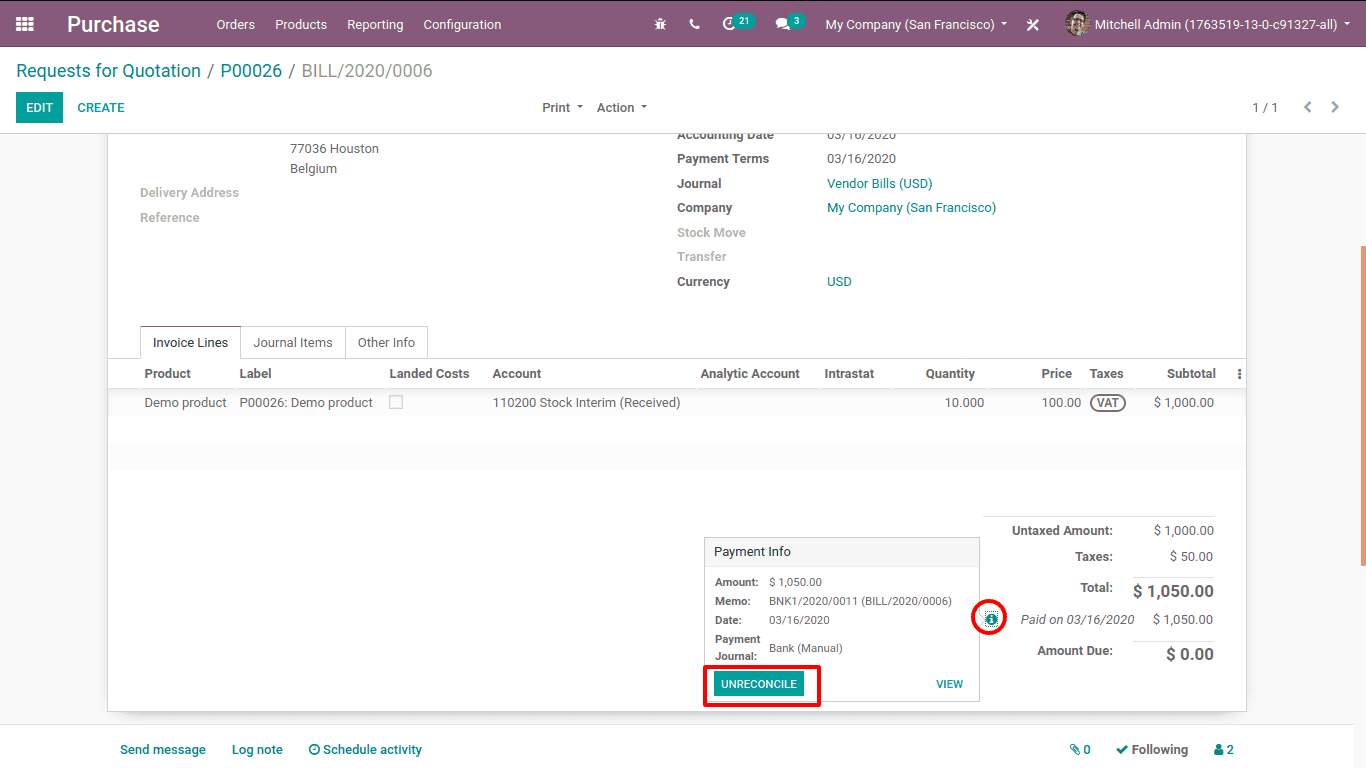Viewport: 1366px width, 768px height.
Task: Click the Purchase app title
Action: pyautogui.click(x=113, y=24)
